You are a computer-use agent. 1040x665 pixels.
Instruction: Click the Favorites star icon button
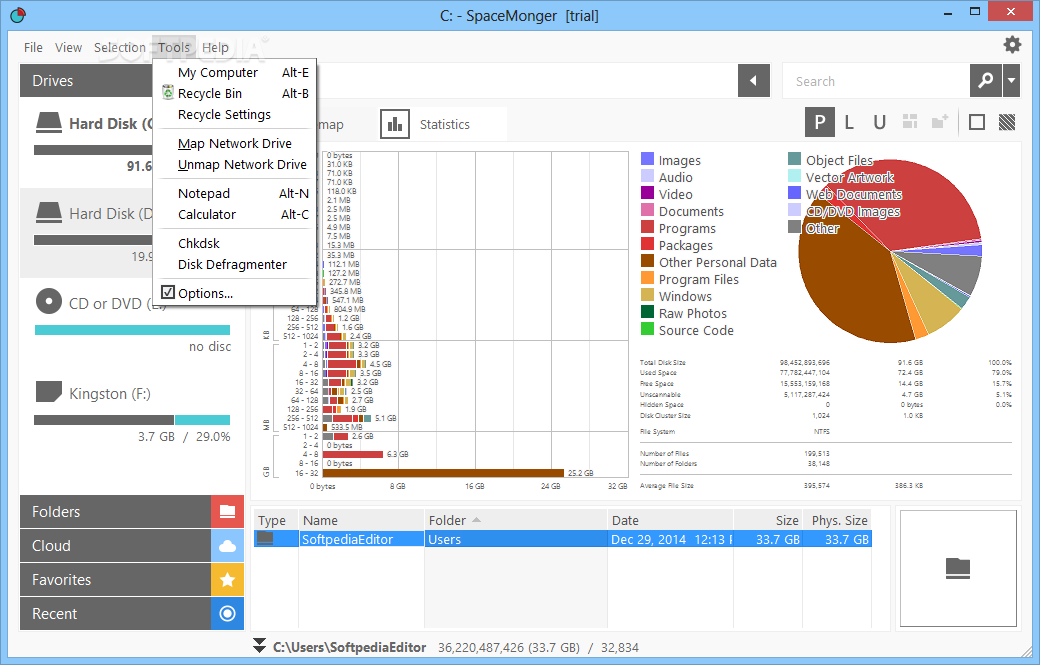point(228,579)
